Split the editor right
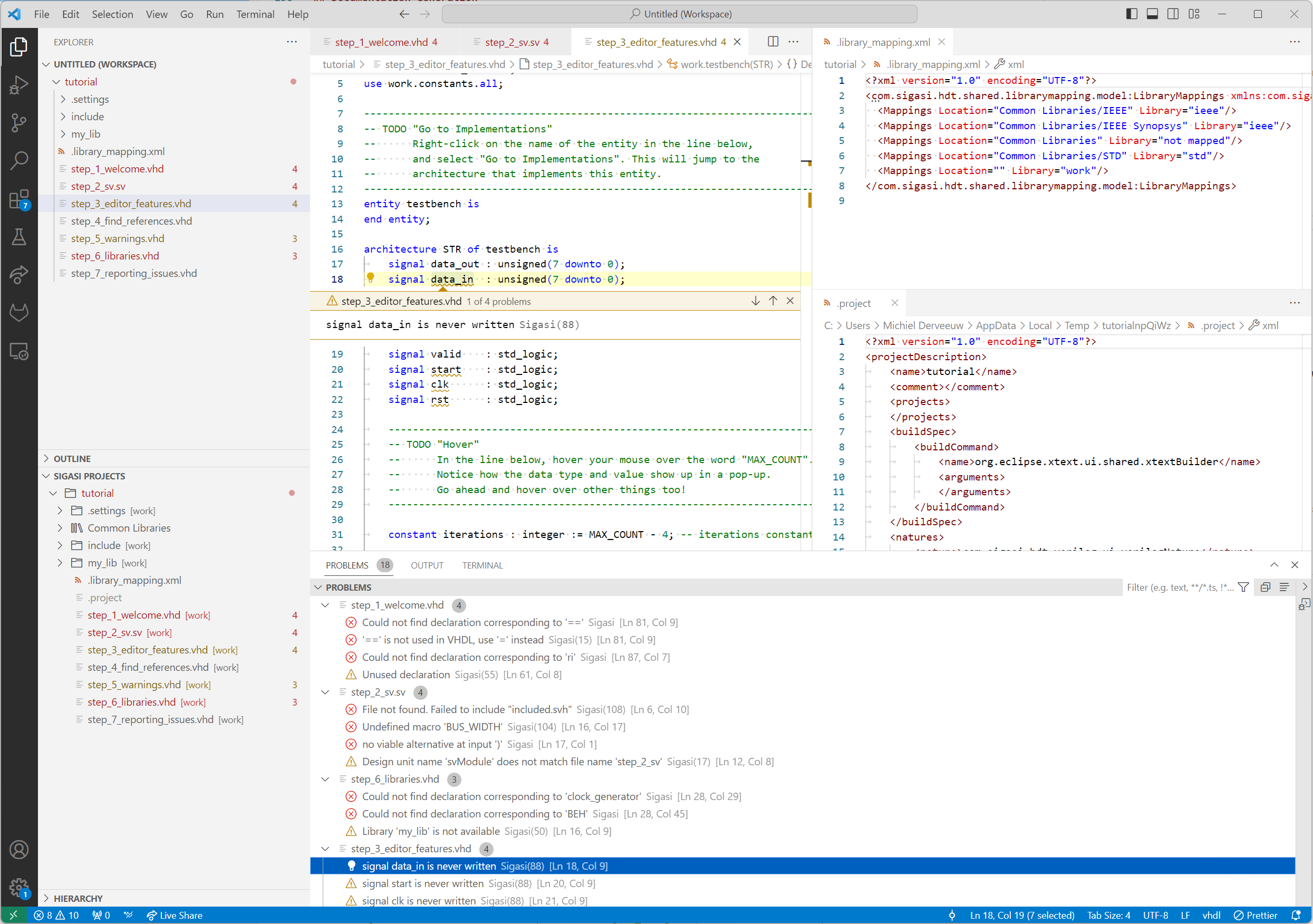Screen dimensions: 1313x924 click(773, 42)
